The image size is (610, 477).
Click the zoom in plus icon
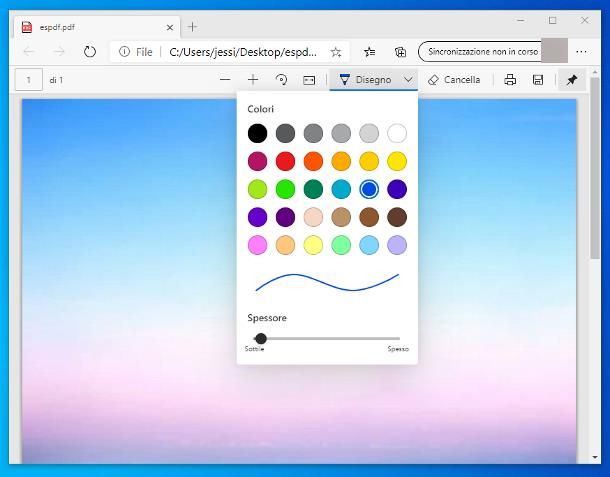coord(253,80)
